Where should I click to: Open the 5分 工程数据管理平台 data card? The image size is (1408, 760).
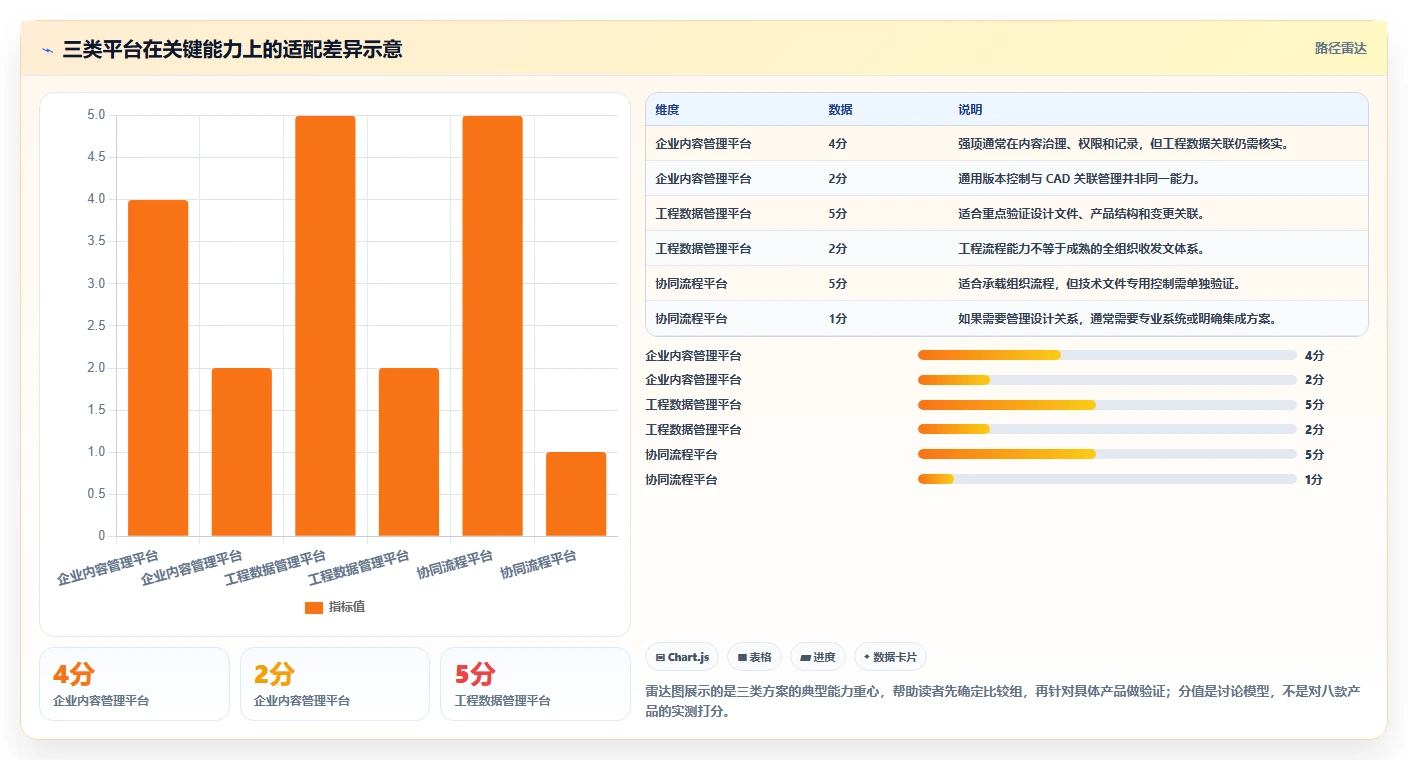pos(535,684)
